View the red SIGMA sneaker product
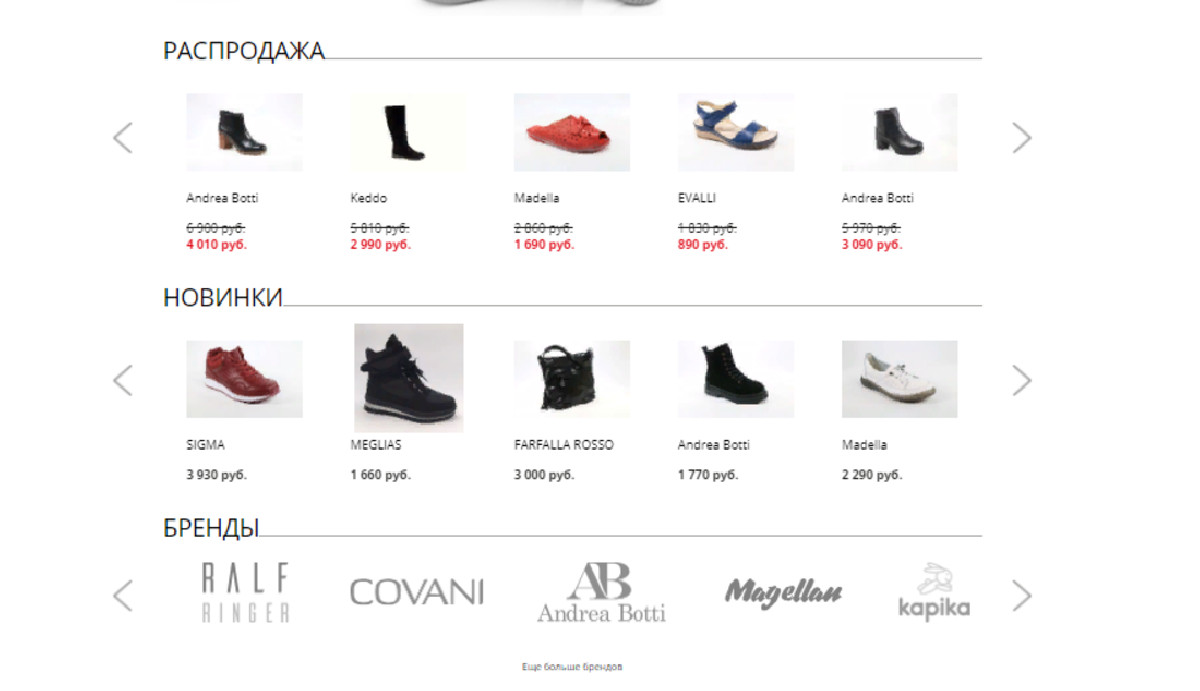The height and width of the screenshot is (691, 1200). (x=244, y=379)
